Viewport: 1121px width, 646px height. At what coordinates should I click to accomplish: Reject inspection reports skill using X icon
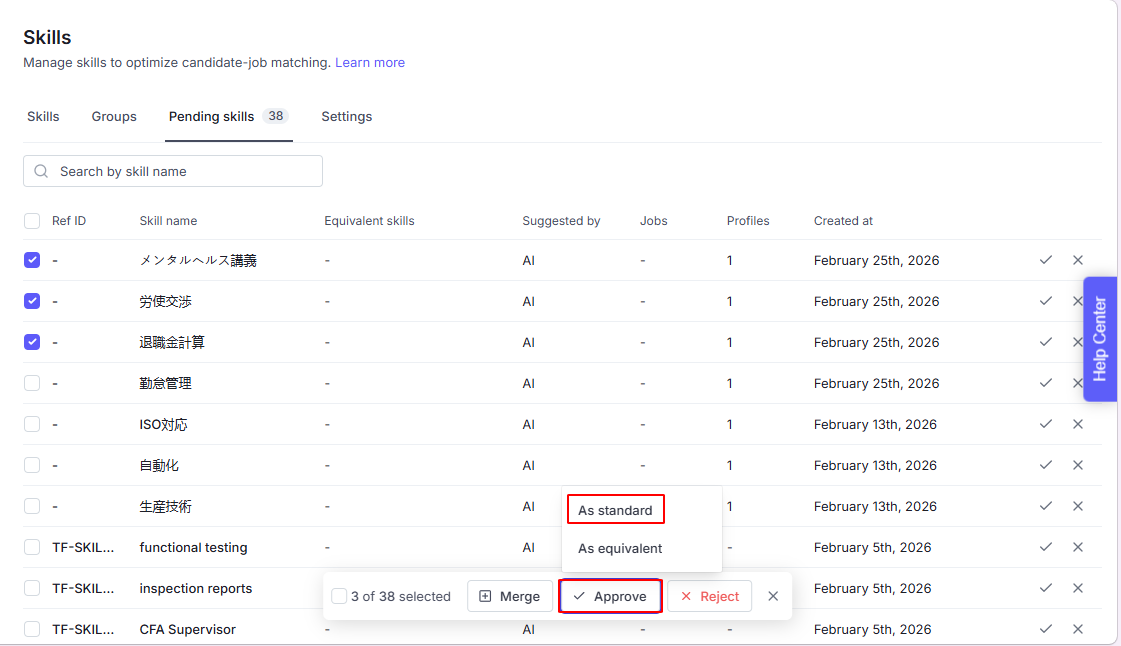(x=1078, y=588)
